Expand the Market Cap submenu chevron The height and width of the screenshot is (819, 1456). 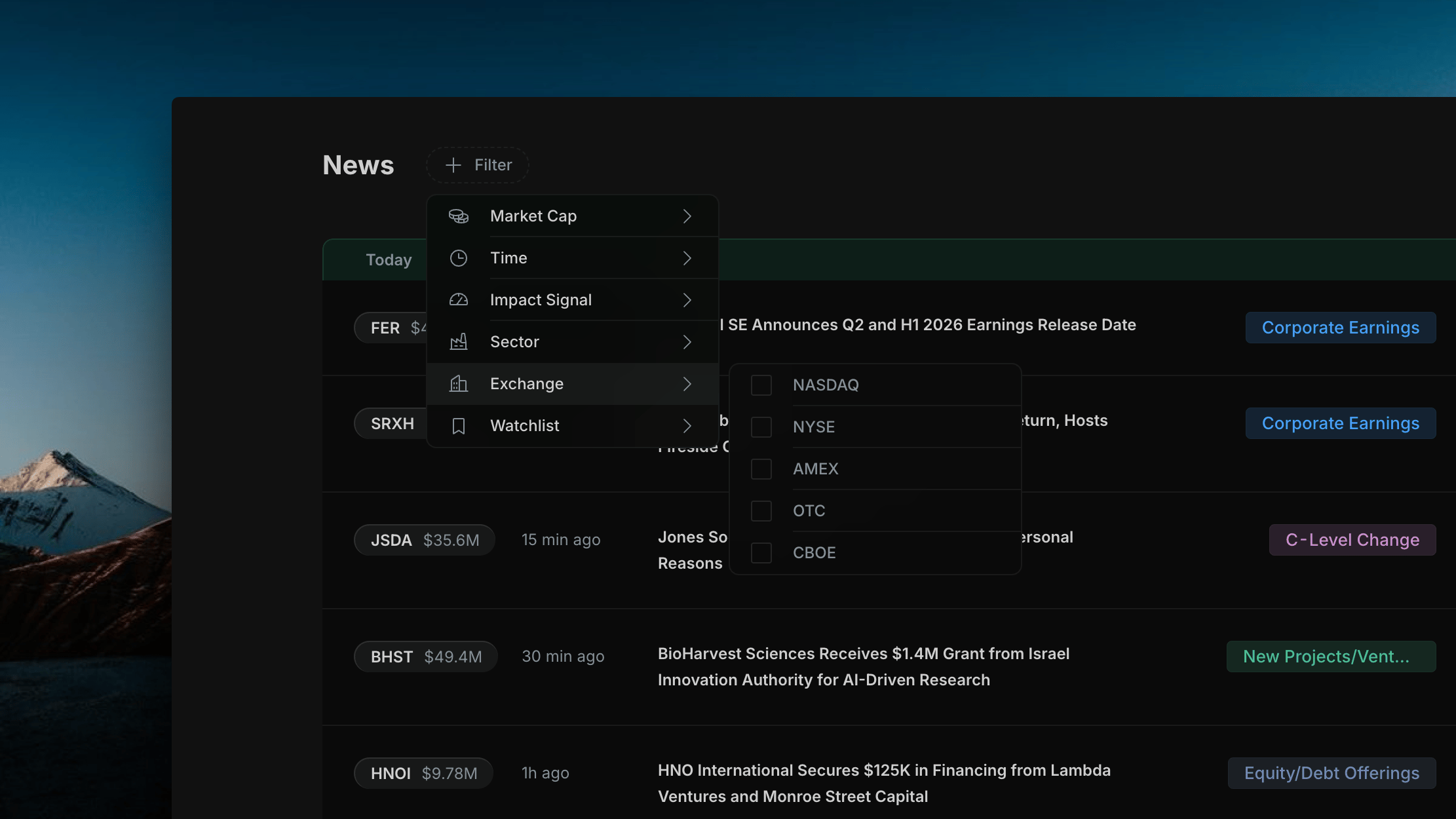pyautogui.click(x=687, y=216)
